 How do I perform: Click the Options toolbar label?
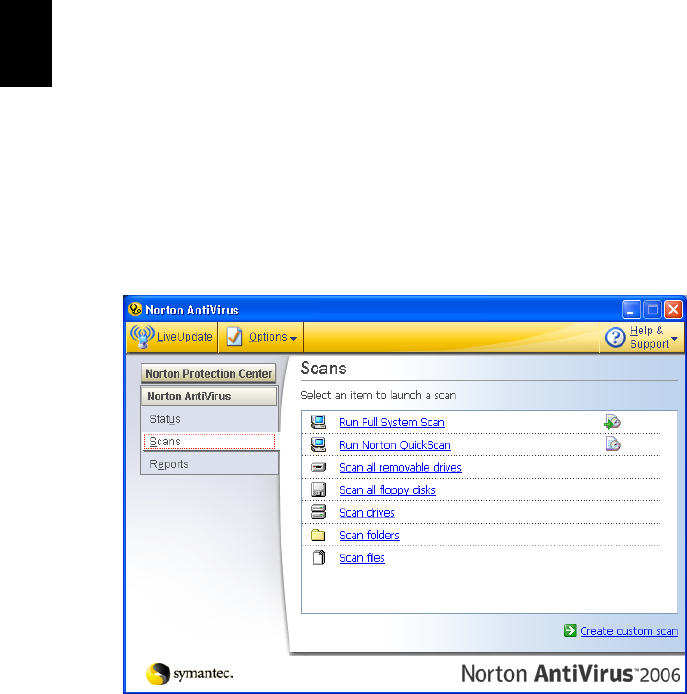(x=268, y=337)
